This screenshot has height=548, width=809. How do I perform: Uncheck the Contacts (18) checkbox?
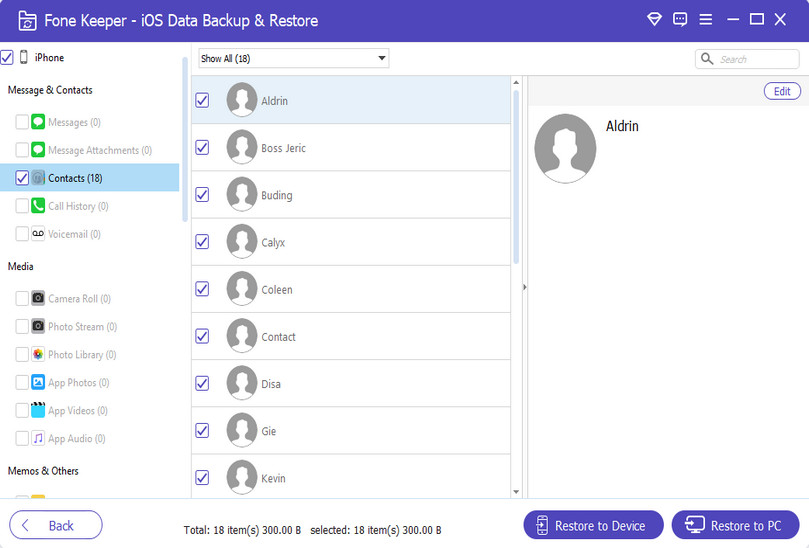click(22, 178)
